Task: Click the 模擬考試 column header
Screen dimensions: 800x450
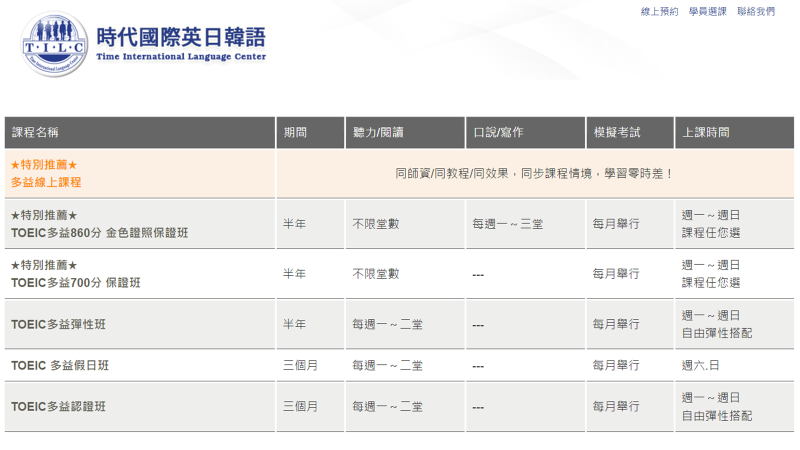Action: click(x=630, y=133)
